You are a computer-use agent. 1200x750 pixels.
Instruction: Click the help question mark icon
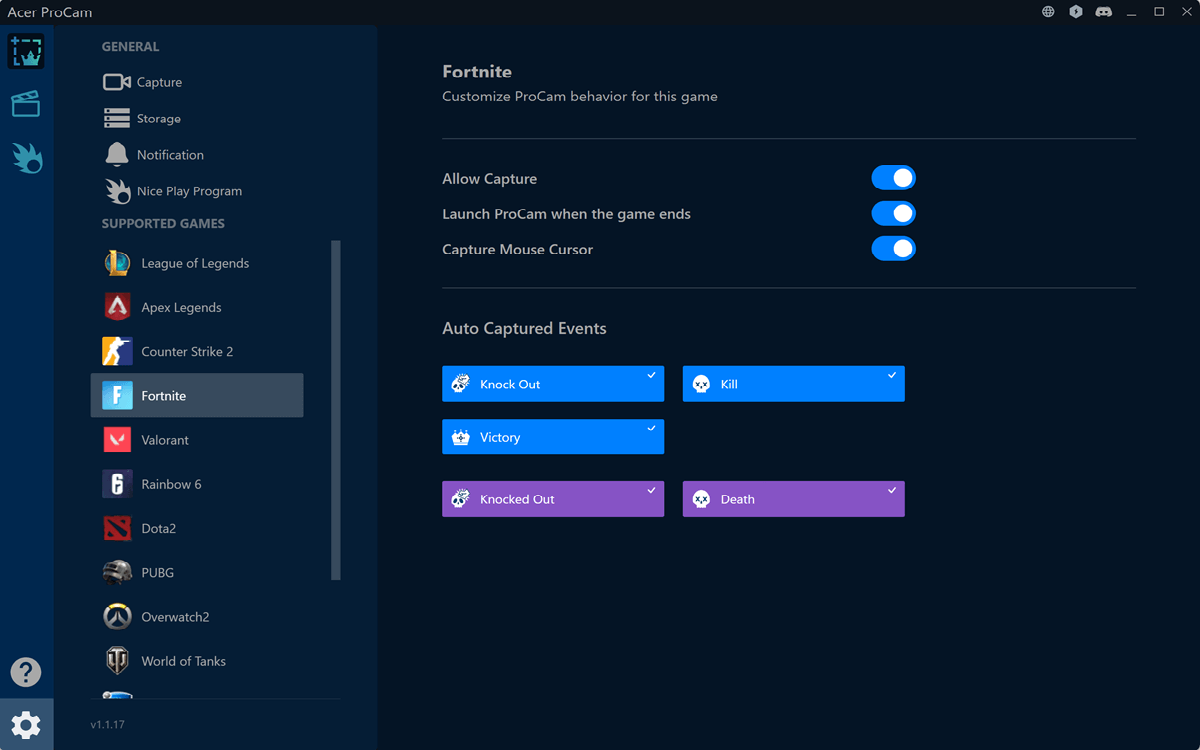point(26,672)
